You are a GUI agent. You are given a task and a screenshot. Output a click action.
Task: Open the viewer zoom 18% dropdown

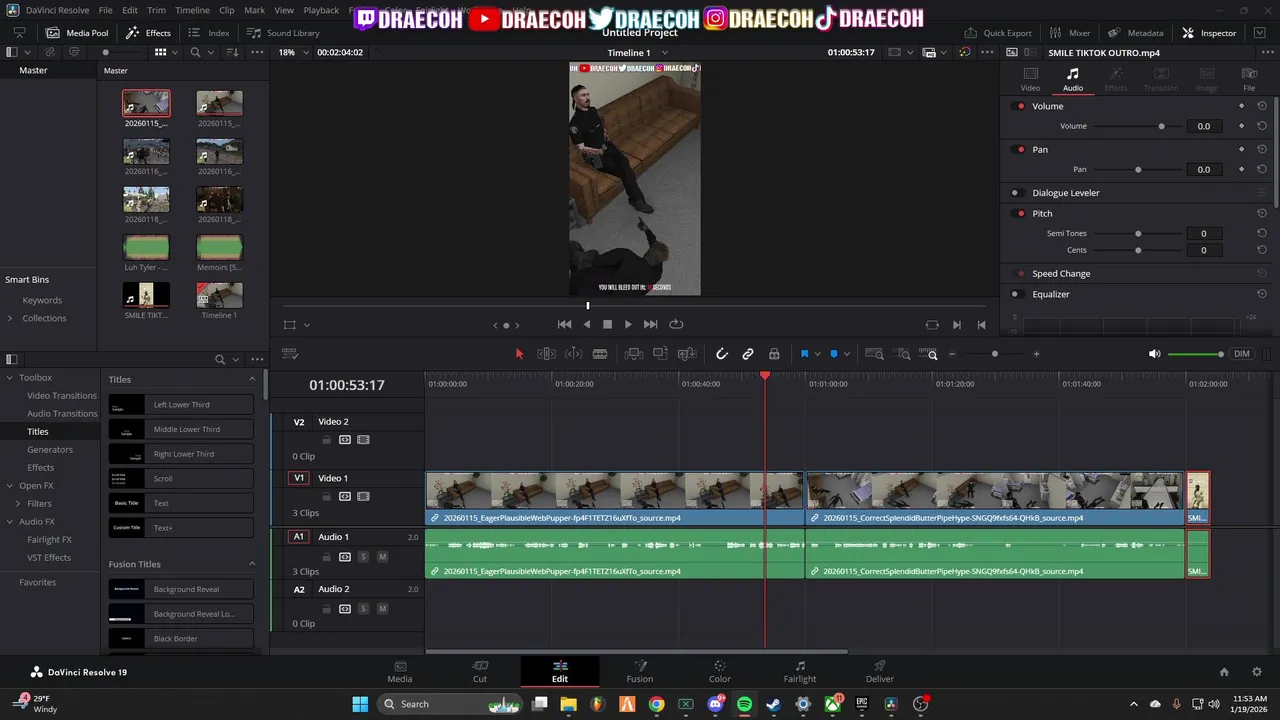click(294, 52)
